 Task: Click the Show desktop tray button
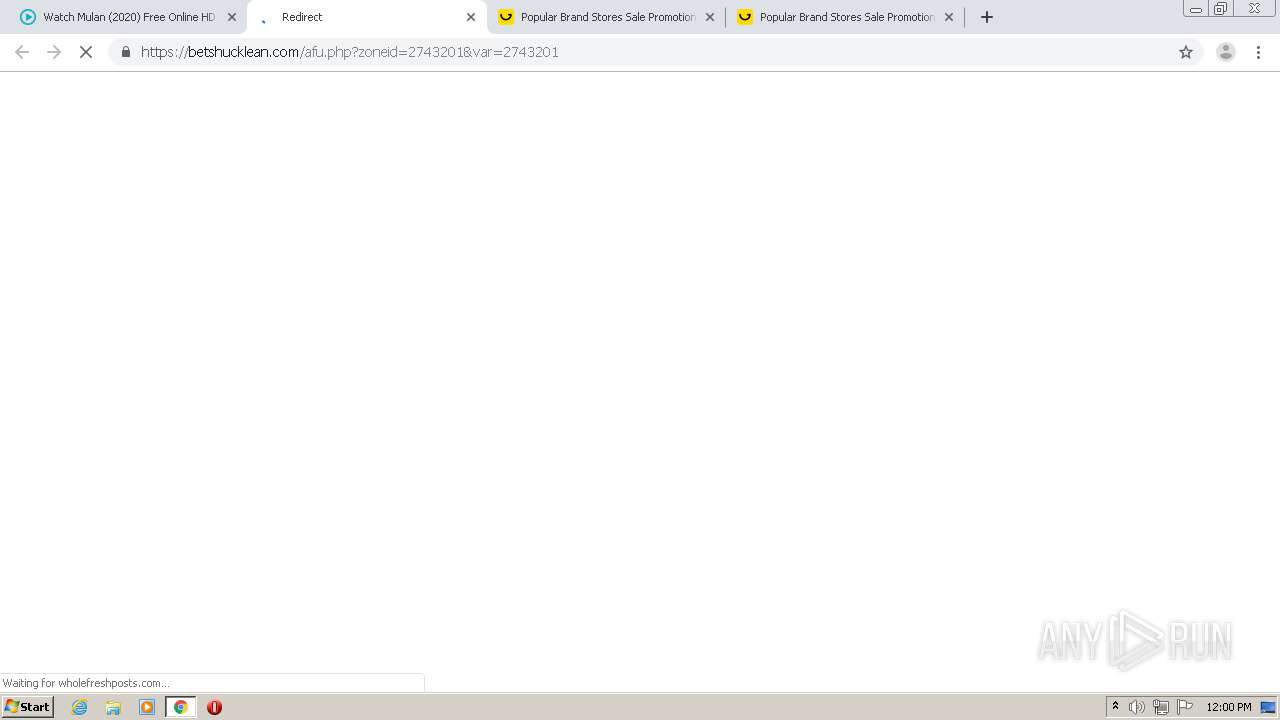[1269, 707]
